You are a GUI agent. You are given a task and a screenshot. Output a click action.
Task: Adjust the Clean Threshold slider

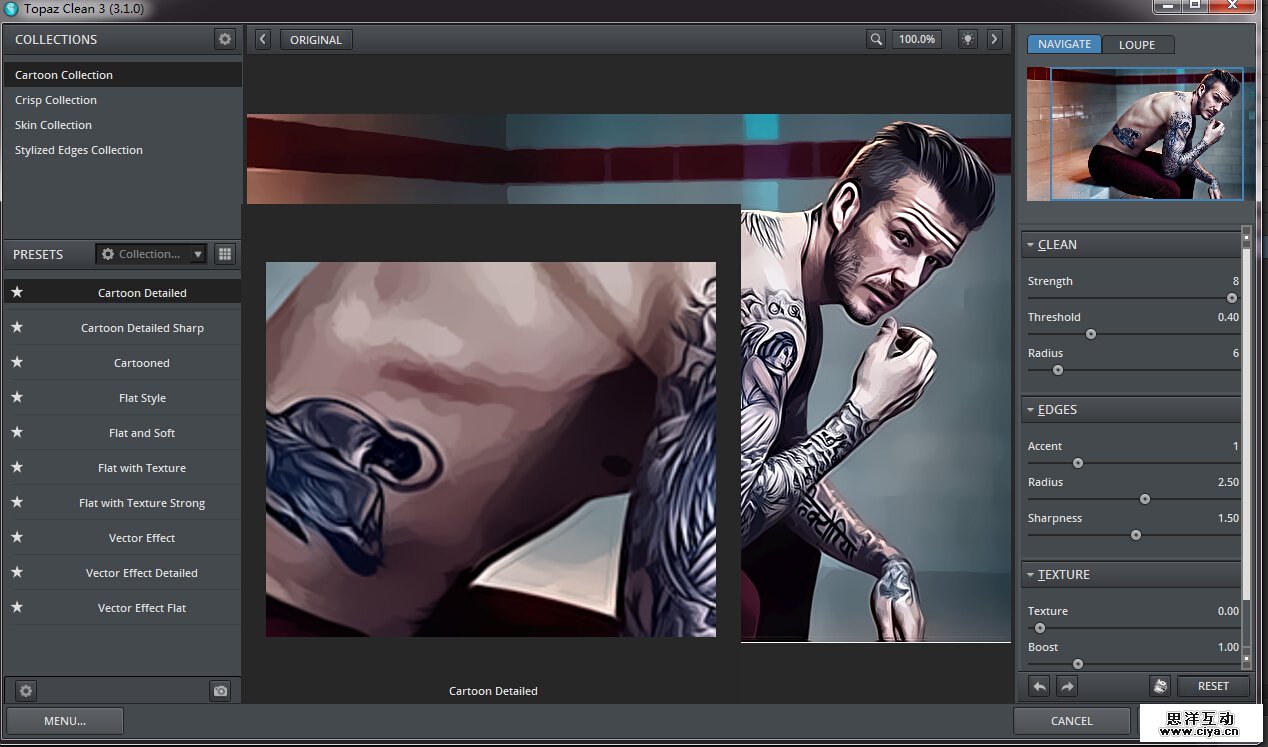tap(1091, 334)
